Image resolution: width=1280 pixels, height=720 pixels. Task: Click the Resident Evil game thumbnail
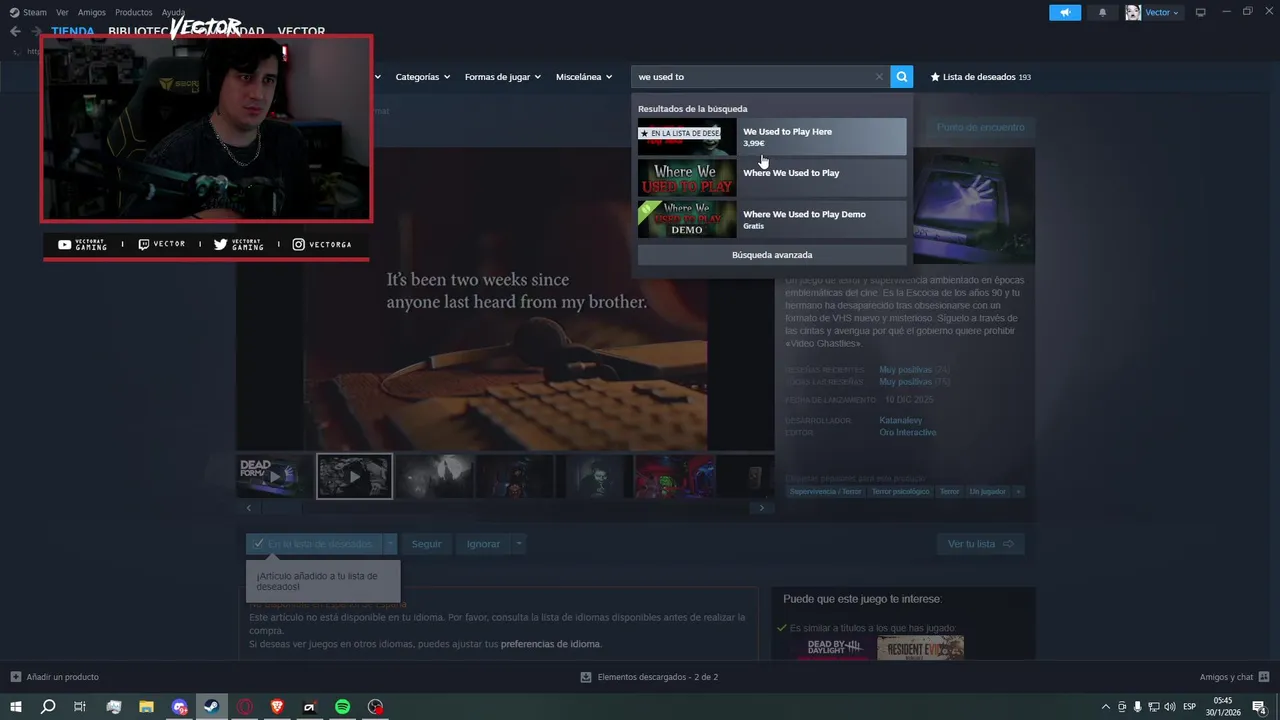pyautogui.click(x=921, y=648)
